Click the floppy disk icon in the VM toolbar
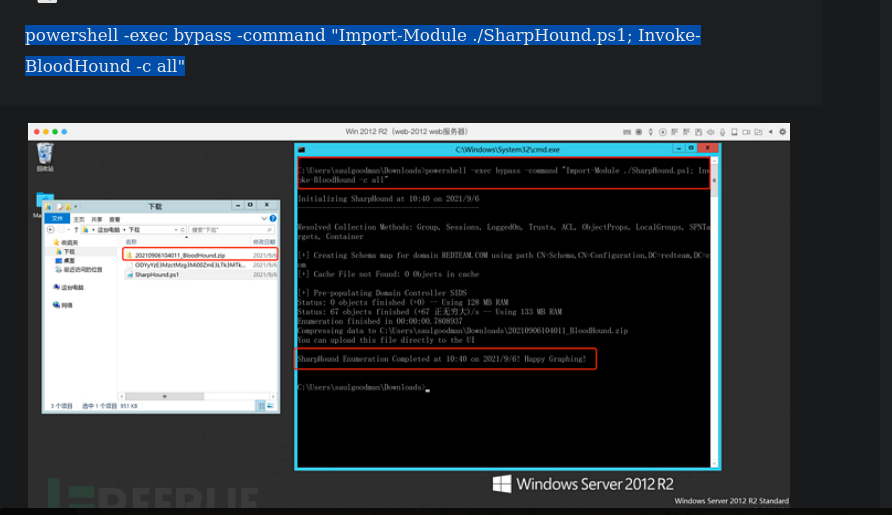The height and width of the screenshot is (515, 892). pos(699,132)
